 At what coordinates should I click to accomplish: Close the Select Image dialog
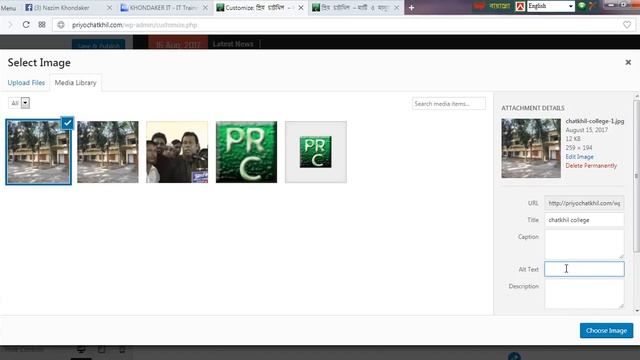(x=628, y=62)
